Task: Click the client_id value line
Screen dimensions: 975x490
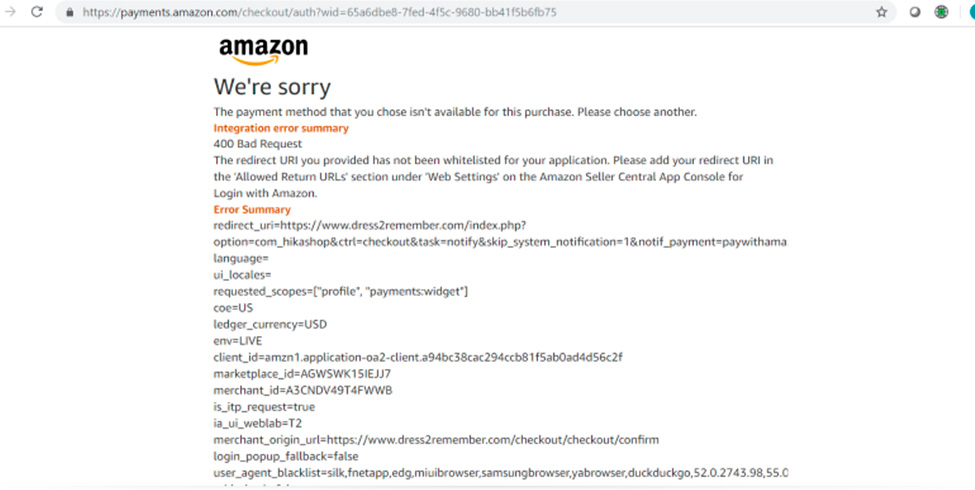Action: (x=418, y=357)
